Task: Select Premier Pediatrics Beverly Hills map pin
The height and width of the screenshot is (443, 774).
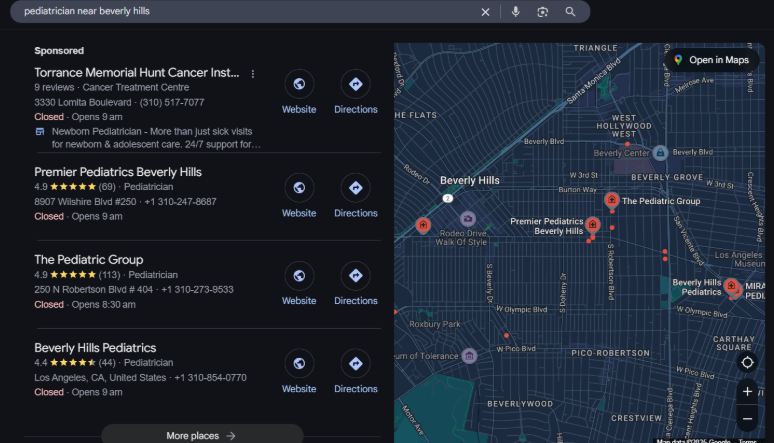Action: [x=592, y=225]
